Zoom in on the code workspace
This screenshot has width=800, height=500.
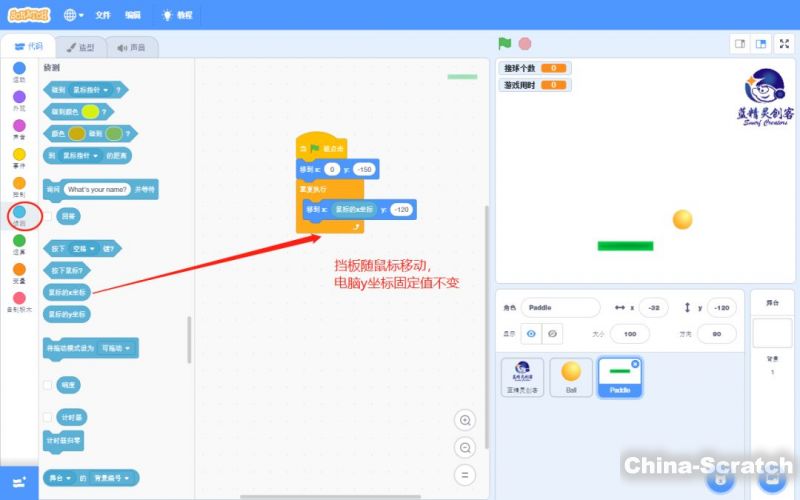pos(464,420)
